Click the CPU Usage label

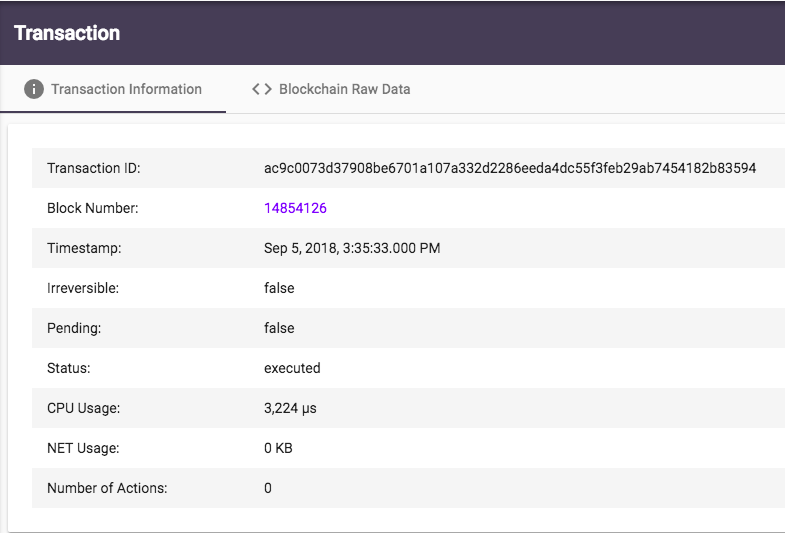pos(84,408)
